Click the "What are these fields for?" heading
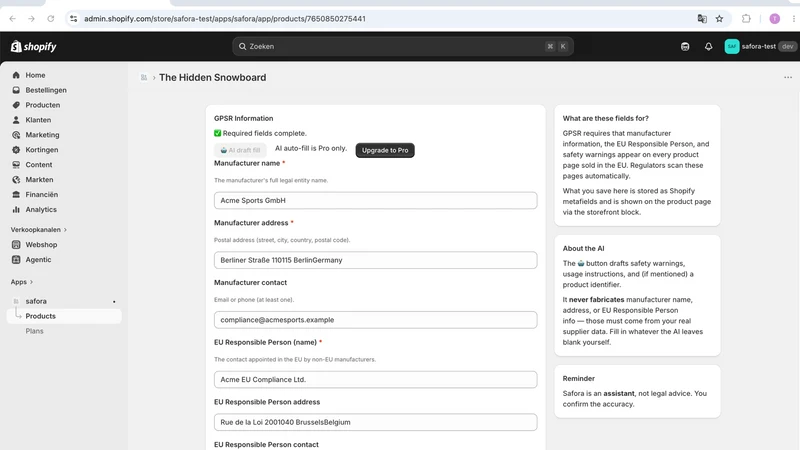Image resolution: width=800 pixels, height=450 pixels. [605, 118]
